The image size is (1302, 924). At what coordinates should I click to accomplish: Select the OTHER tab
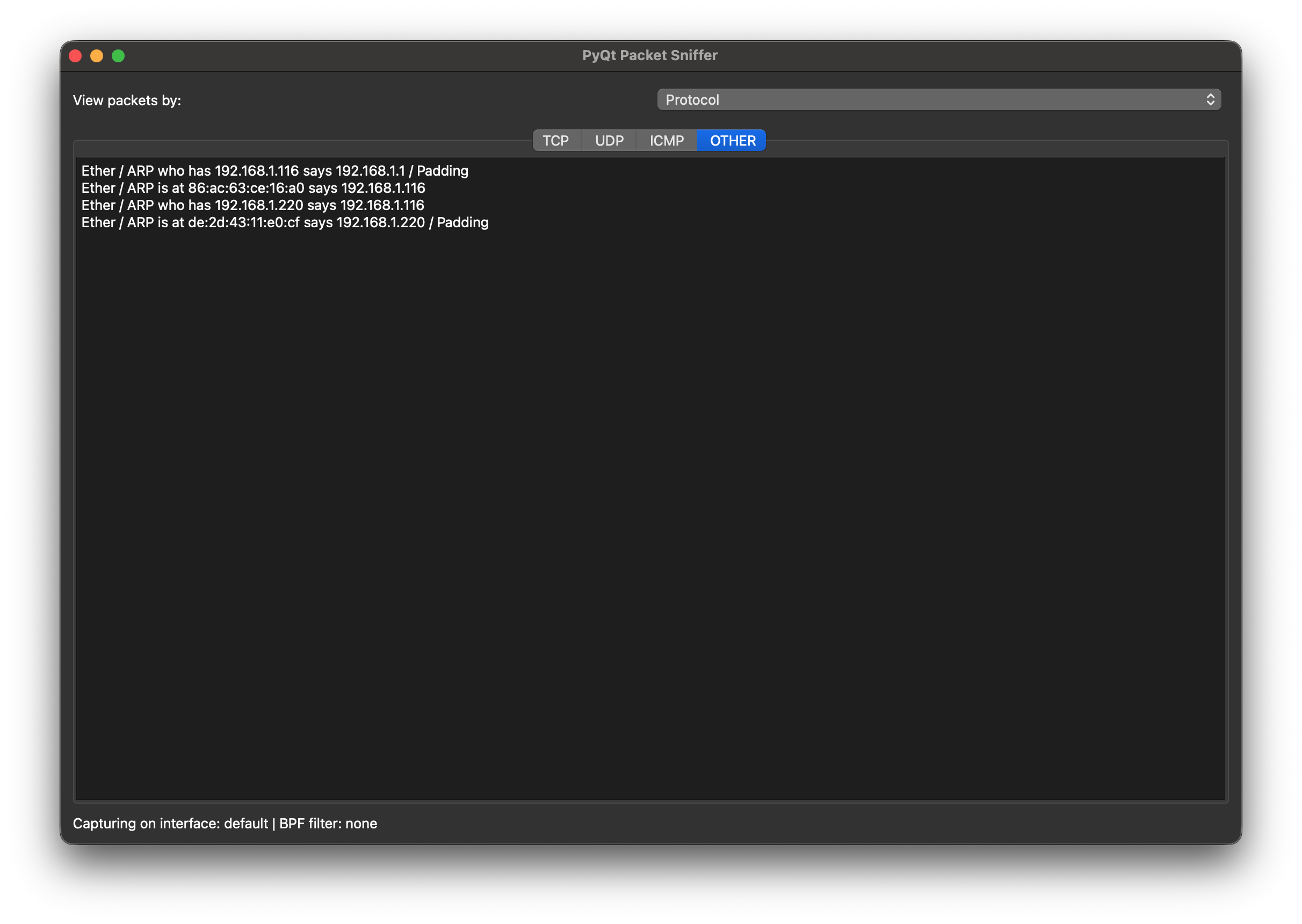pyautogui.click(x=732, y=141)
